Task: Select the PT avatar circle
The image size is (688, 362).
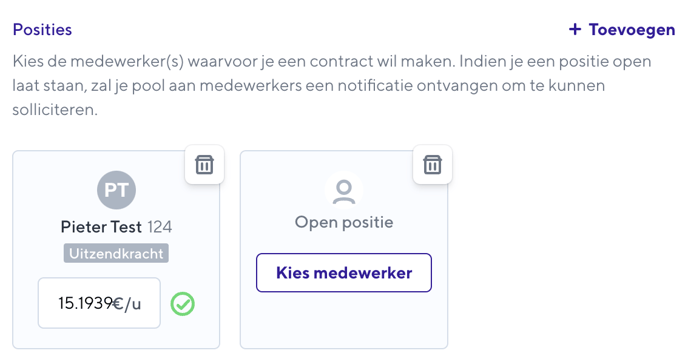Action: [x=116, y=190]
